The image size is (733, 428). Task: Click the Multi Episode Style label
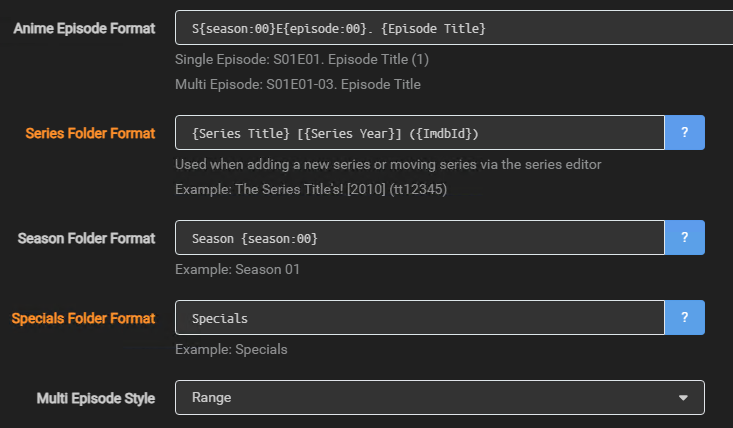tap(96, 398)
